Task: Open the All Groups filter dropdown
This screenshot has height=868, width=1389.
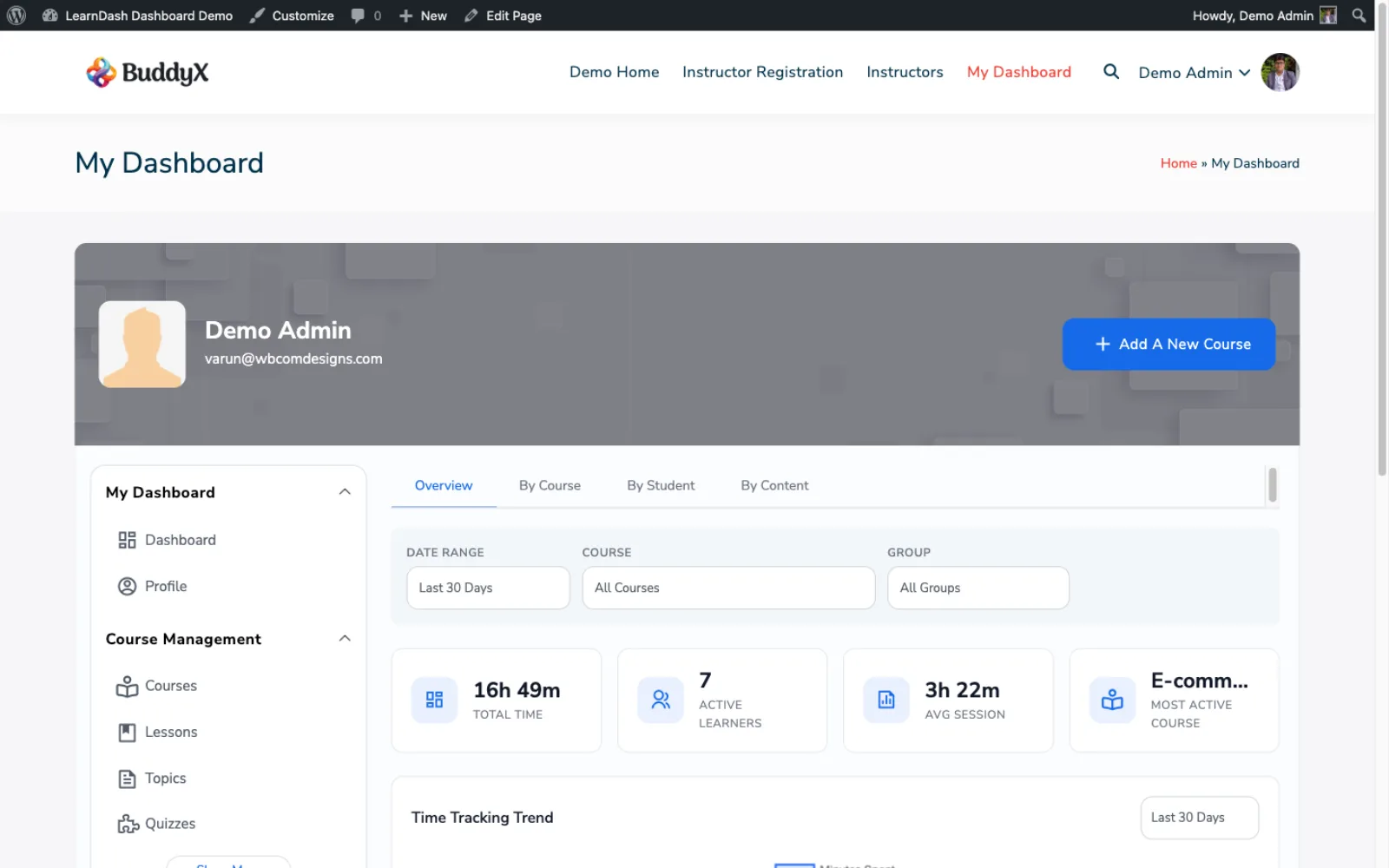Action: point(978,588)
